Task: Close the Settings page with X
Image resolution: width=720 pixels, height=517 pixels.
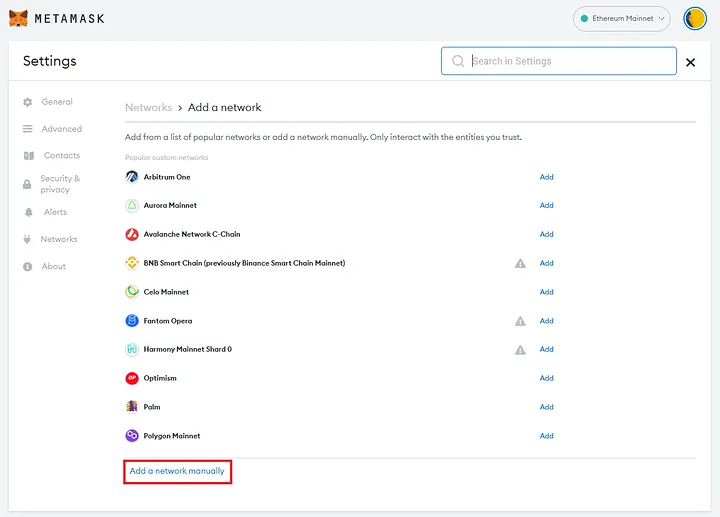Action: click(690, 62)
